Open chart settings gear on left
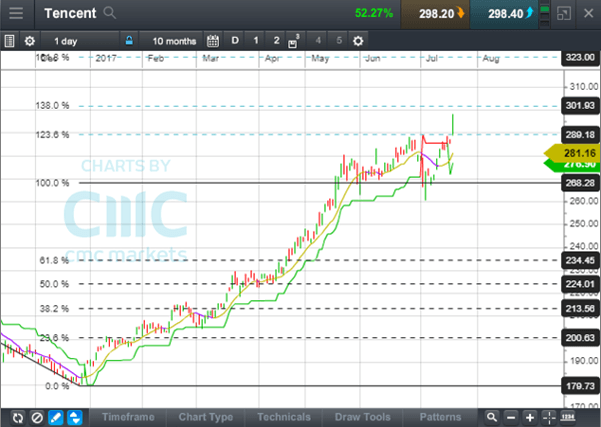Viewport: 601px width, 427px height. tap(30, 41)
